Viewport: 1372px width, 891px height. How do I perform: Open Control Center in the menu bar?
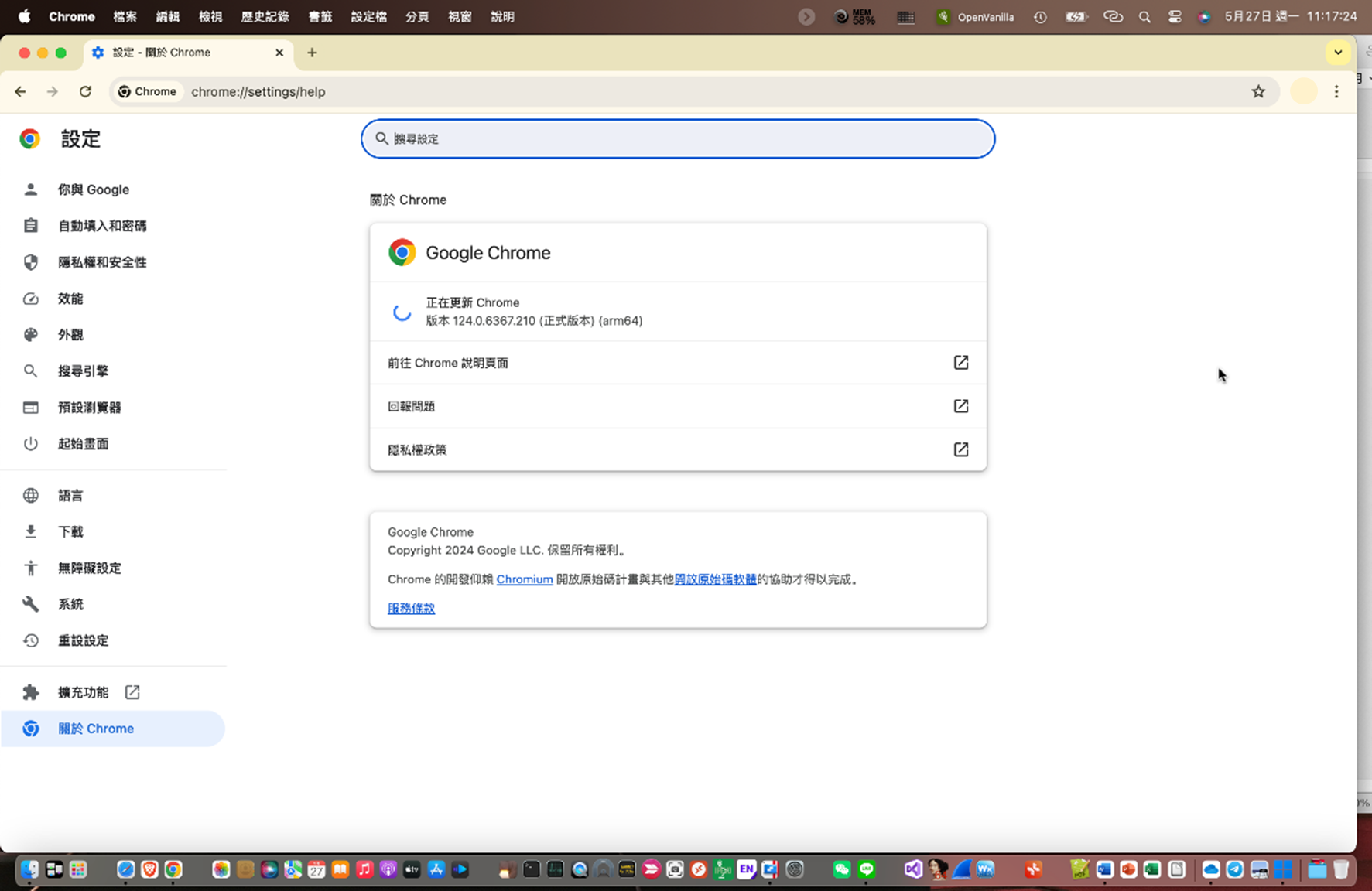tap(1175, 17)
